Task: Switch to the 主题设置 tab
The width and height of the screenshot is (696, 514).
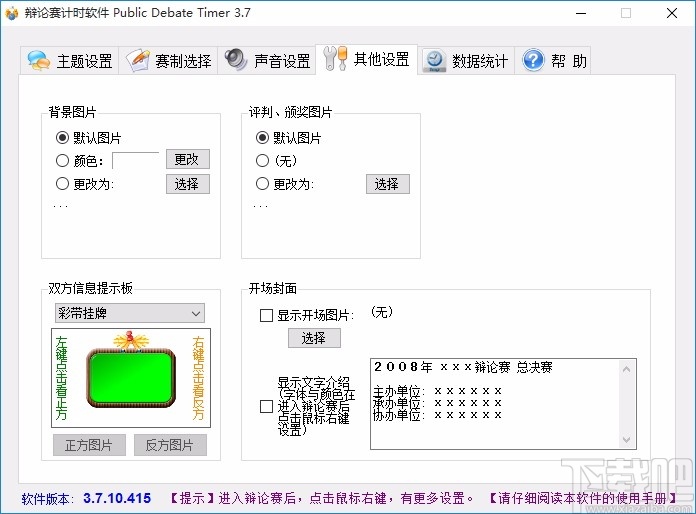Action: pyautogui.click(x=70, y=60)
